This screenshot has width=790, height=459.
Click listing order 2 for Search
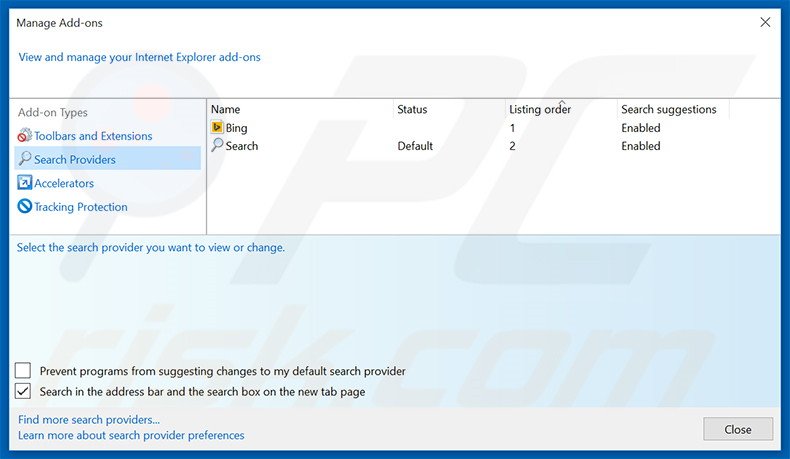(x=512, y=146)
